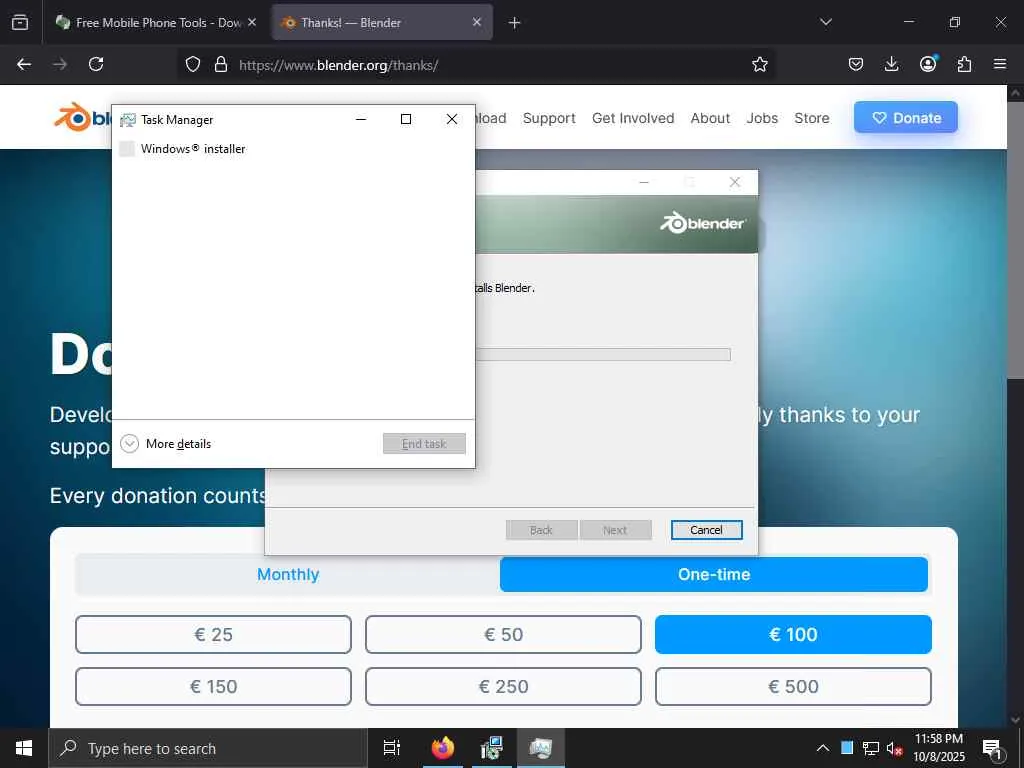Expand More details in Task Manager

pyautogui.click(x=166, y=444)
